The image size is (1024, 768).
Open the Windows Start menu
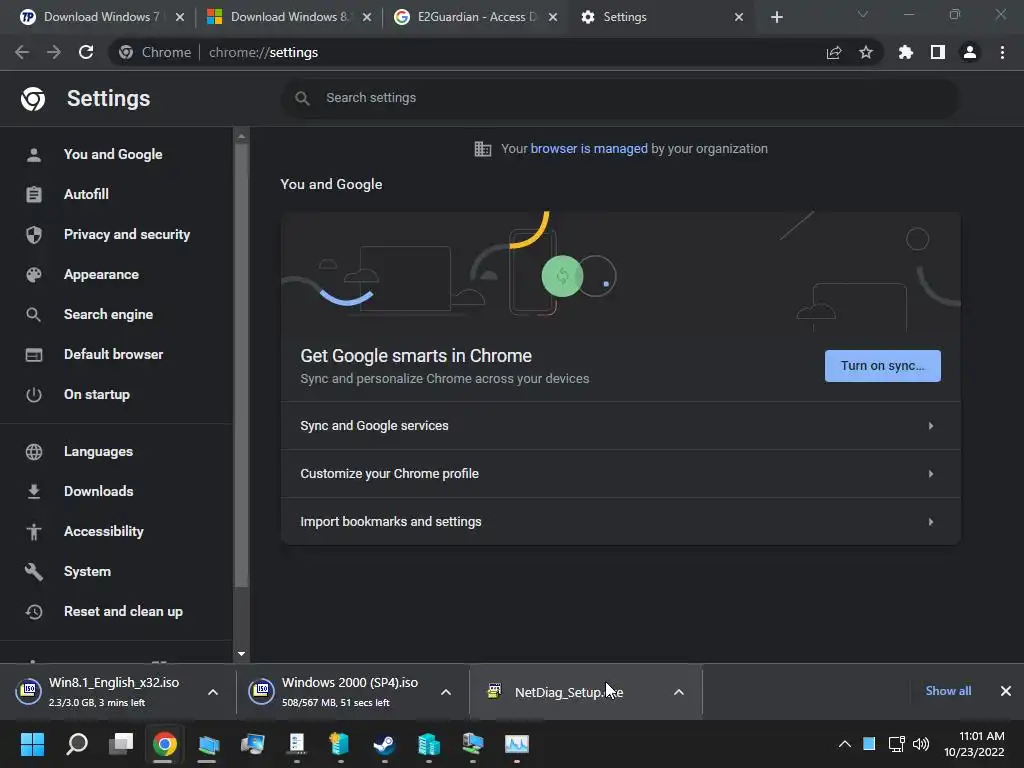[x=32, y=744]
